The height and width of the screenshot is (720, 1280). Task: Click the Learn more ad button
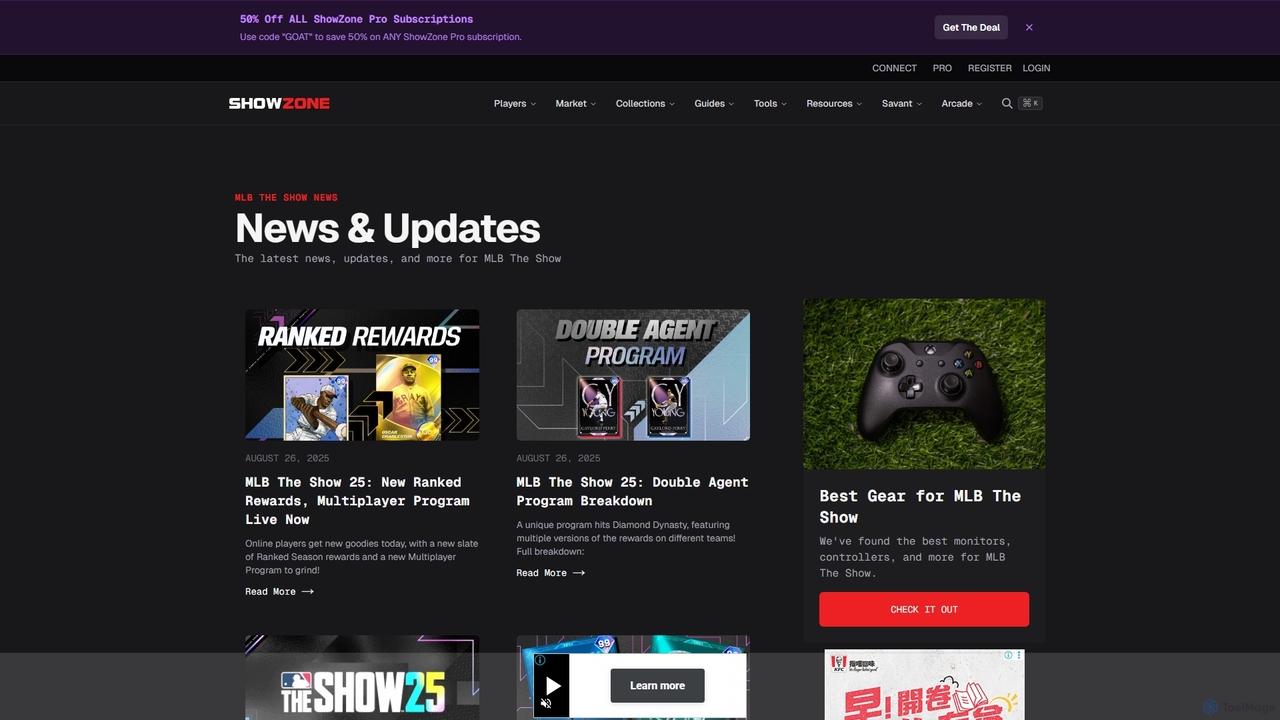pos(657,685)
